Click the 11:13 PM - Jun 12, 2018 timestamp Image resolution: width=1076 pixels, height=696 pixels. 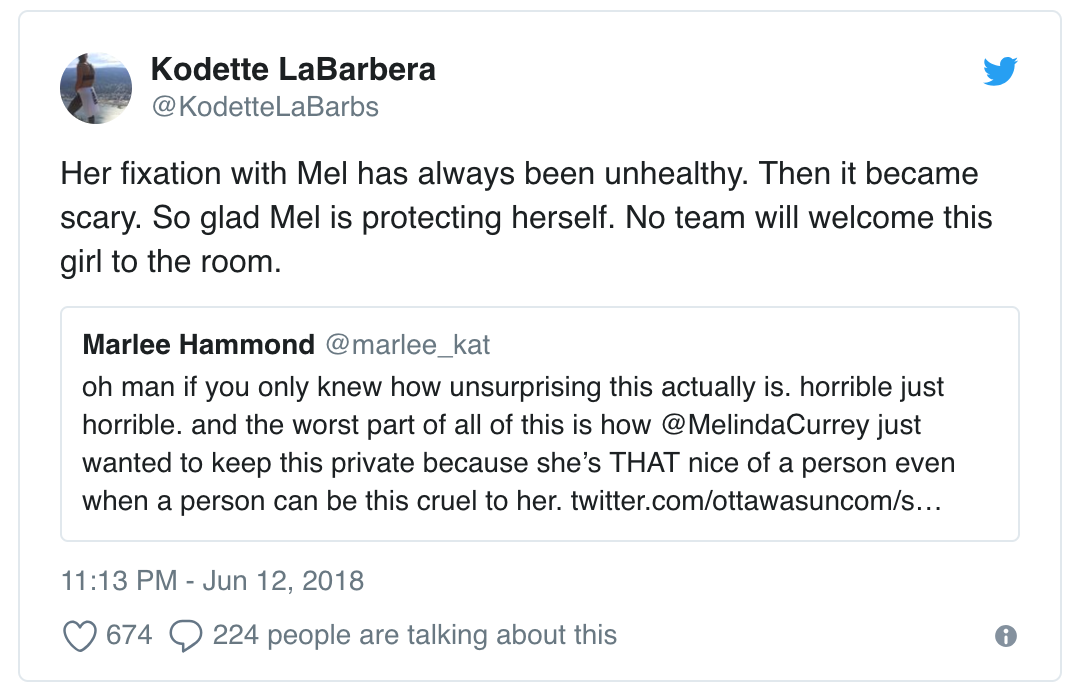pyautogui.click(x=213, y=581)
